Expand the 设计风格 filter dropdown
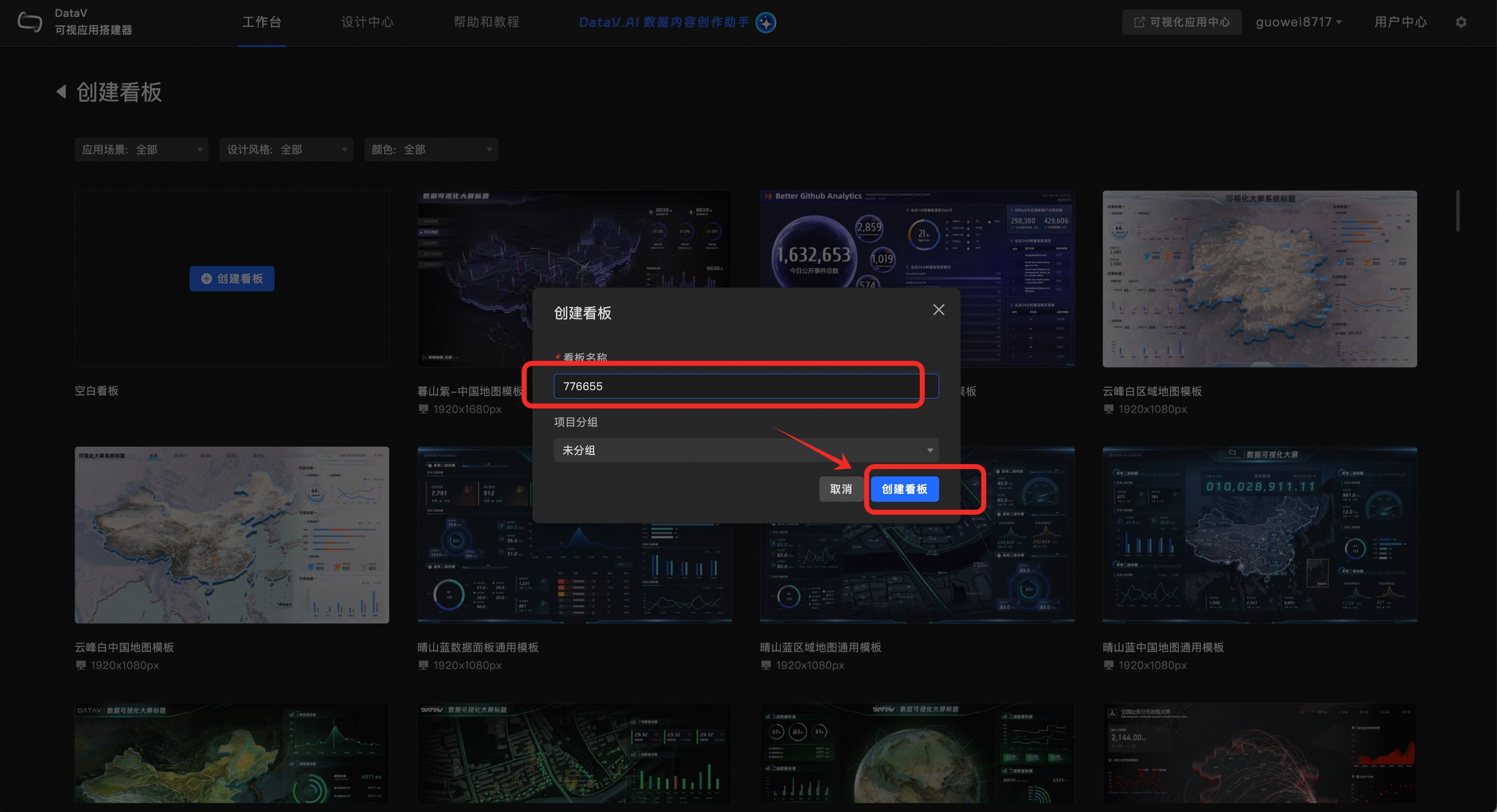The image size is (1497, 812). [x=286, y=149]
